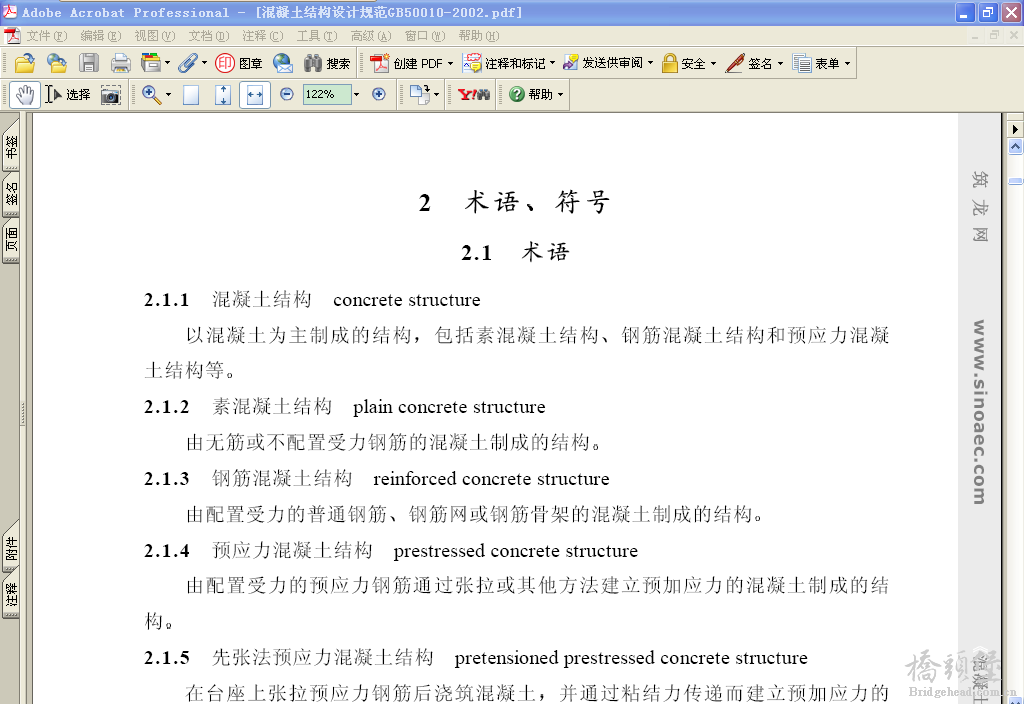The height and width of the screenshot is (704, 1024).
Task: Set Actual Size page view
Action: [x=191, y=95]
